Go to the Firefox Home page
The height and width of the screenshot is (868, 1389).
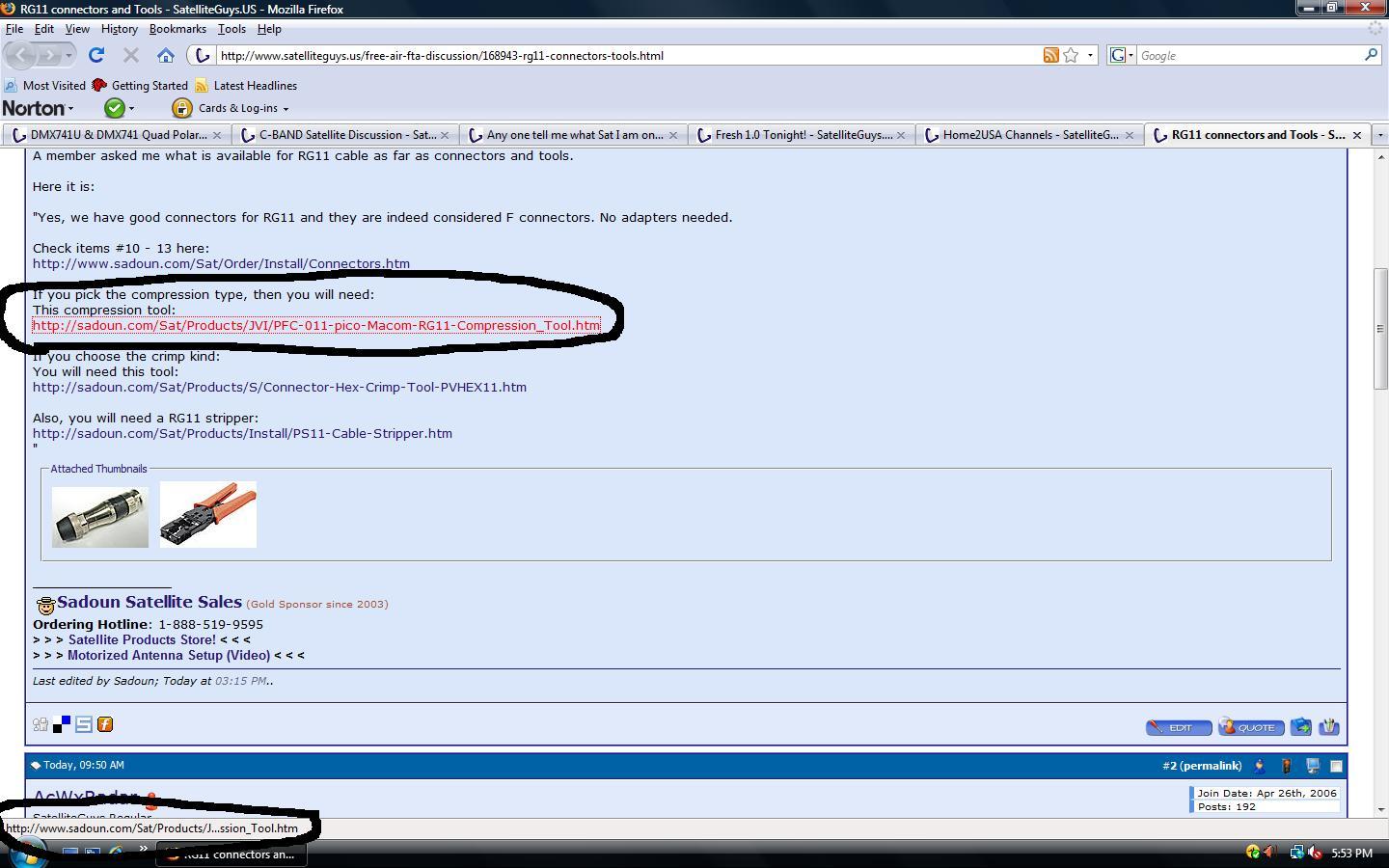coord(166,55)
